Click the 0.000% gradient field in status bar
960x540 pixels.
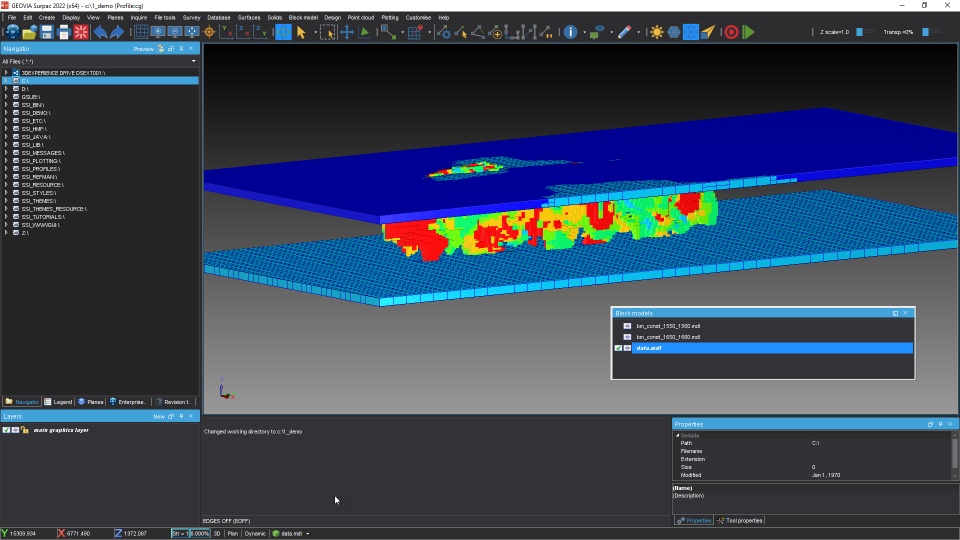(199, 533)
